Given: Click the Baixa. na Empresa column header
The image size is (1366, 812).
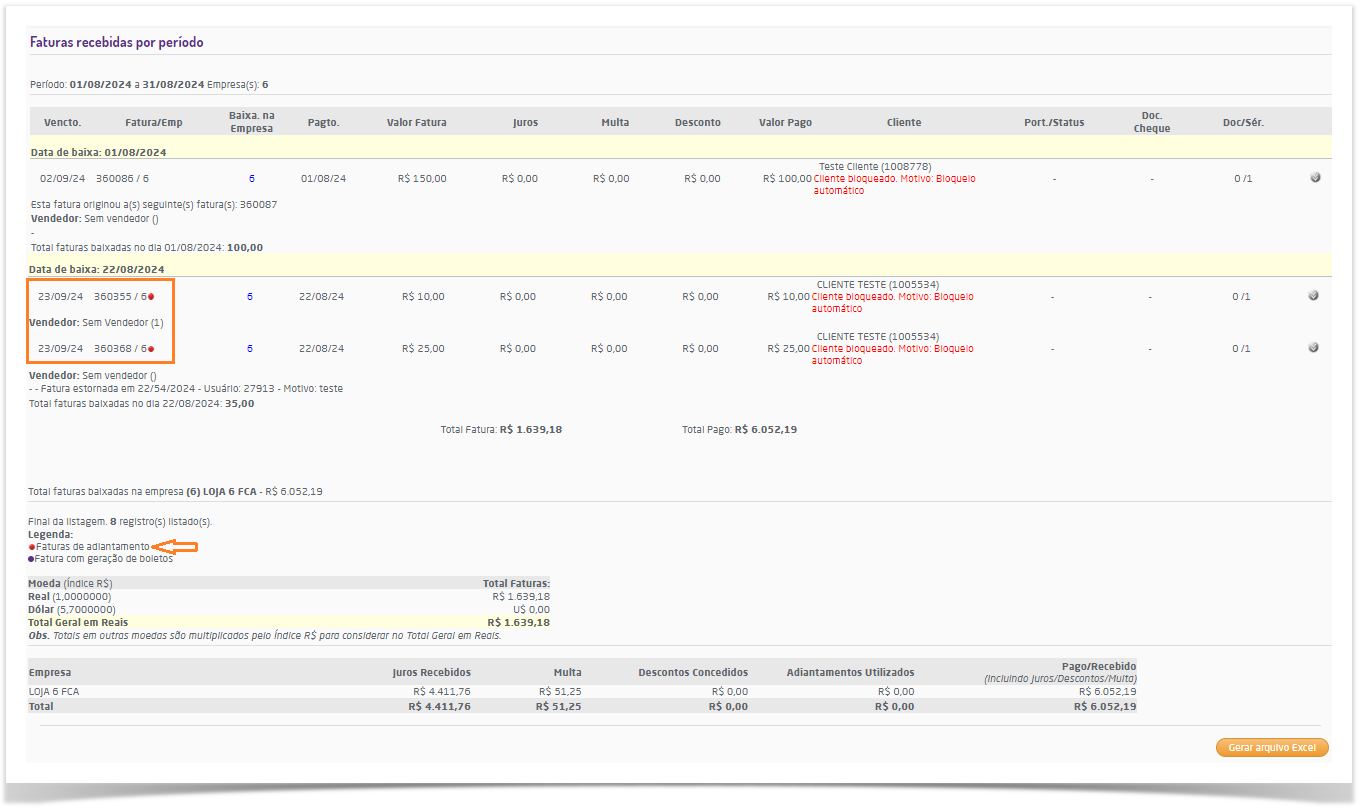Looking at the screenshot, I should pyautogui.click(x=252, y=122).
